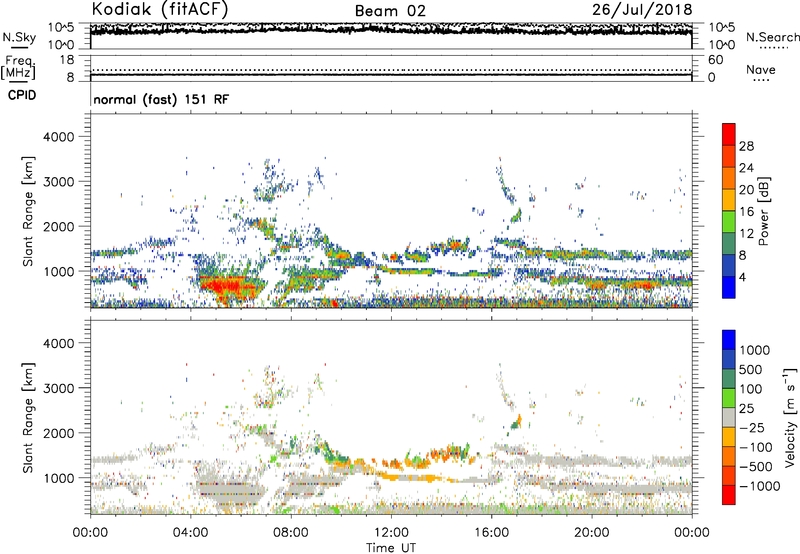800x554 pixels.
Task: Click the 'Nave' label
Action: pyautogui.click(x=761, y=69)
